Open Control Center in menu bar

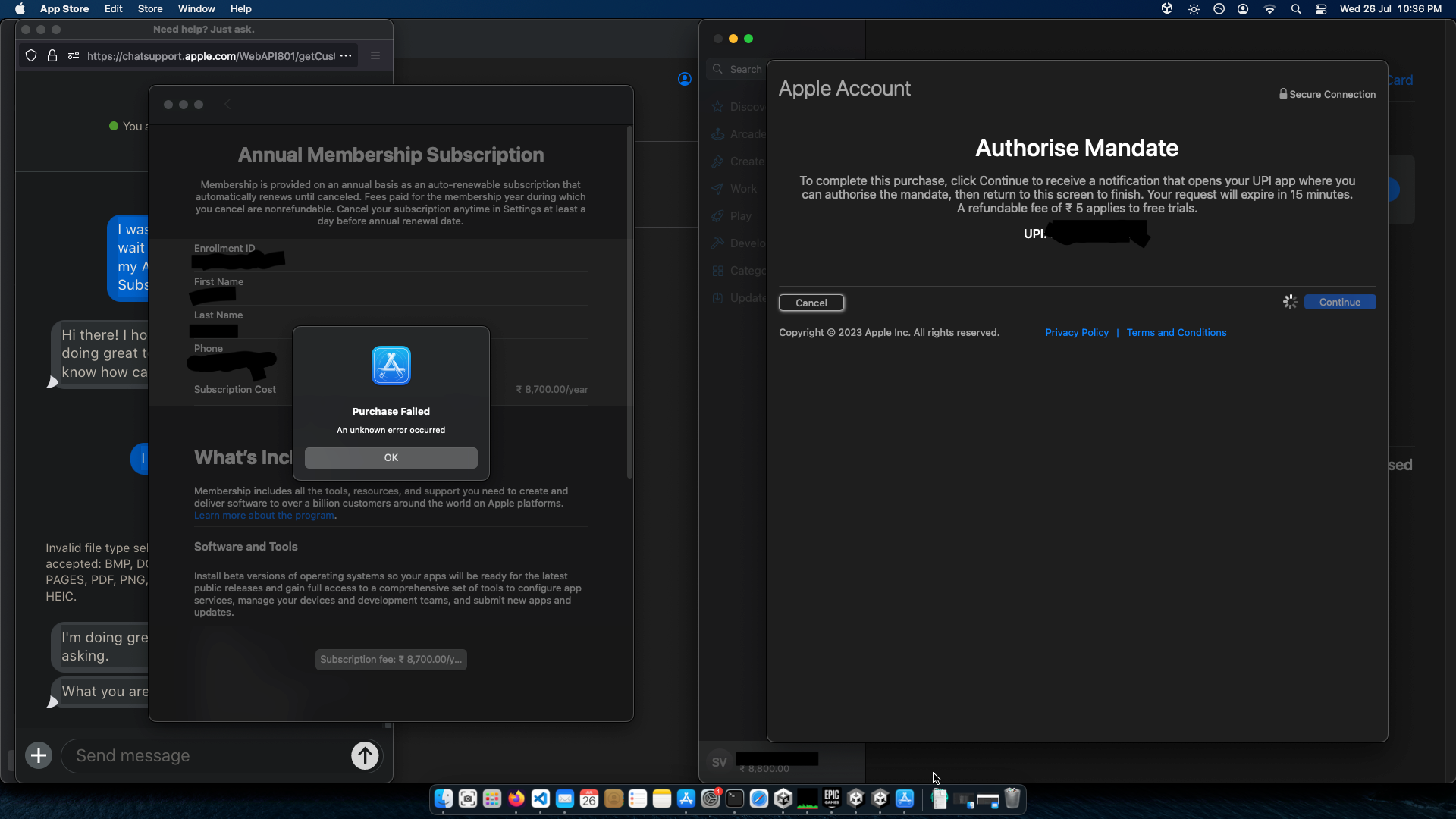[1321, 9]
